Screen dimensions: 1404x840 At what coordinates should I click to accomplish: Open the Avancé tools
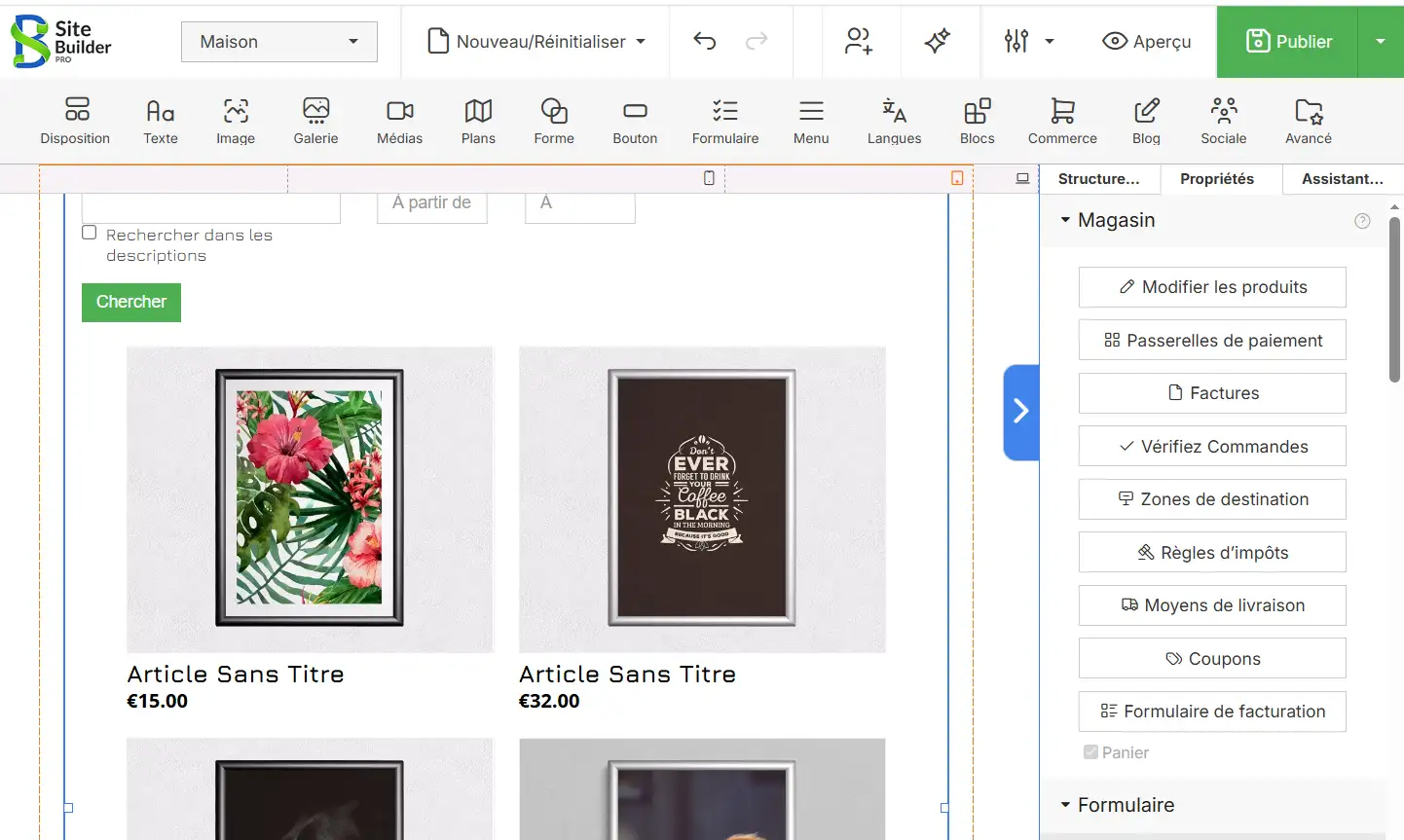click(1309, 122)
